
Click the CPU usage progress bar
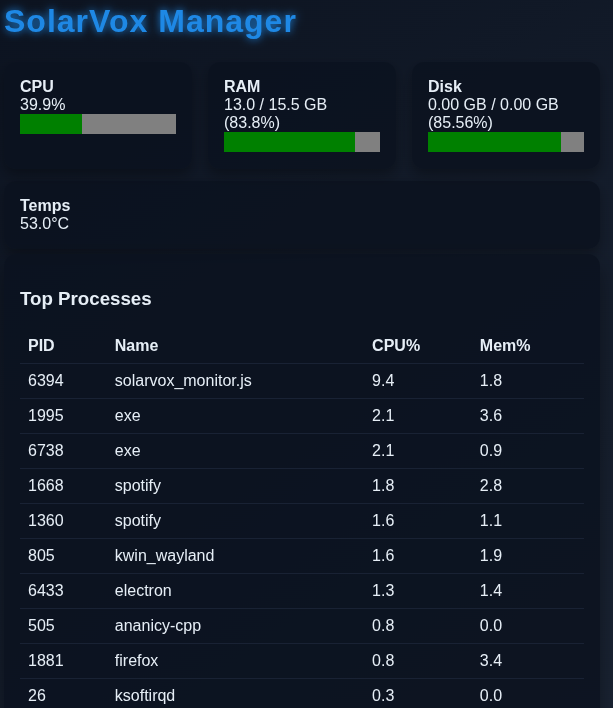point(98,124)
